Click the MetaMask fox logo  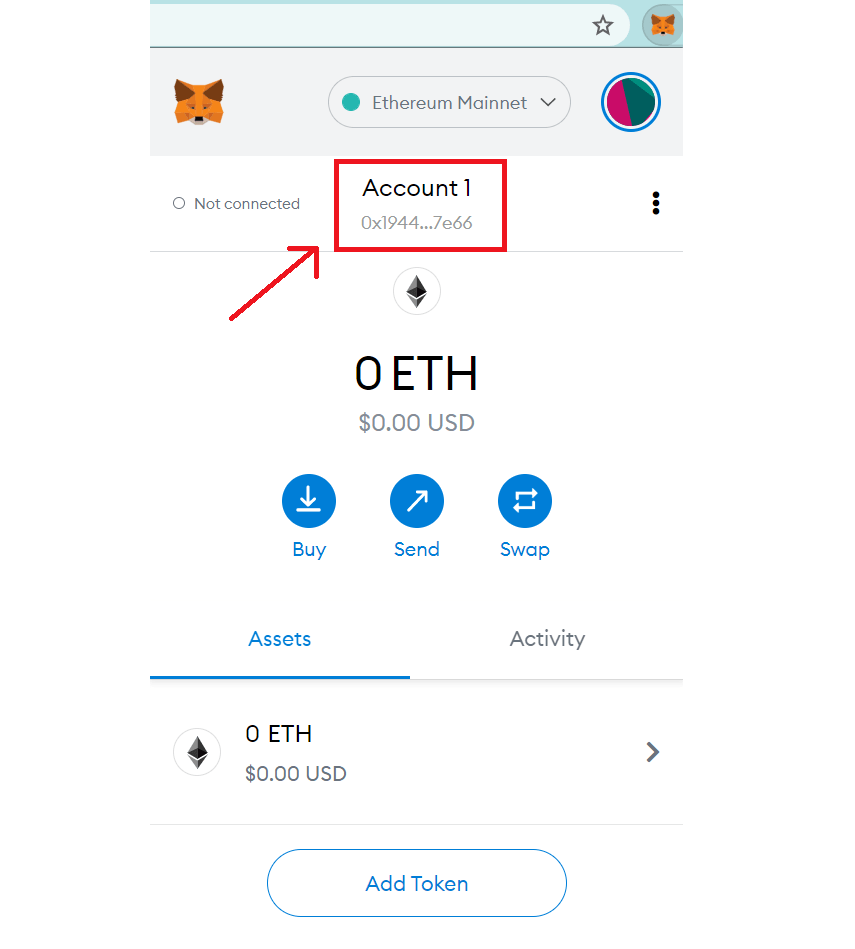pos(199,102)
